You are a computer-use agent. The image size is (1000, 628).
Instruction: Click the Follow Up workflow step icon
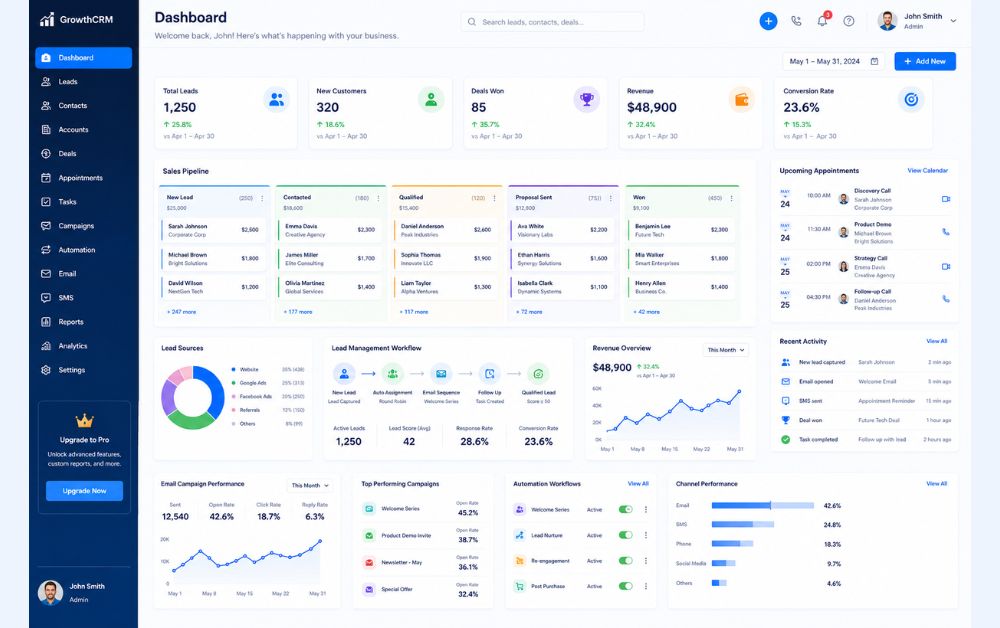[490, 374]
